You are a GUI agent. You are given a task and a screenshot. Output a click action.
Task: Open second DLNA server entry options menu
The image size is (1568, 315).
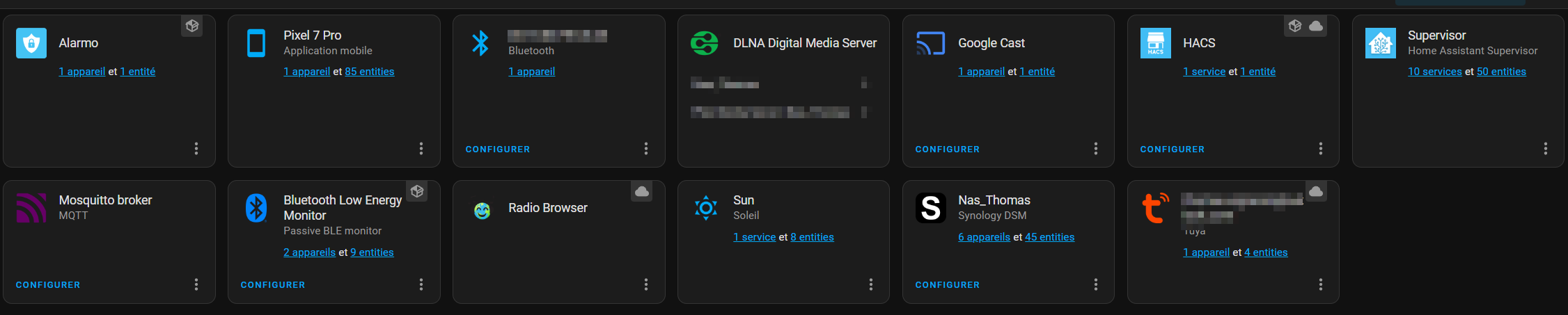click(x=865, y=112)
